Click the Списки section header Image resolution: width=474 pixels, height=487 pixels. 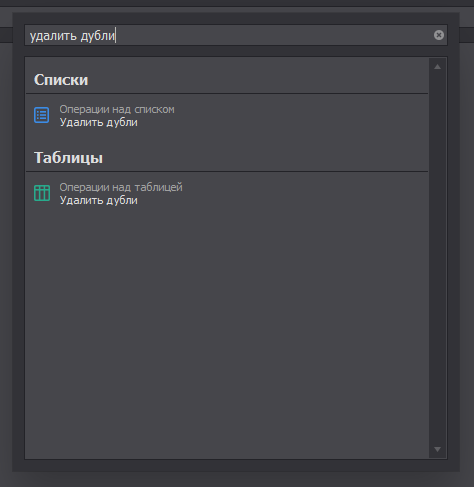click(61, 80)
